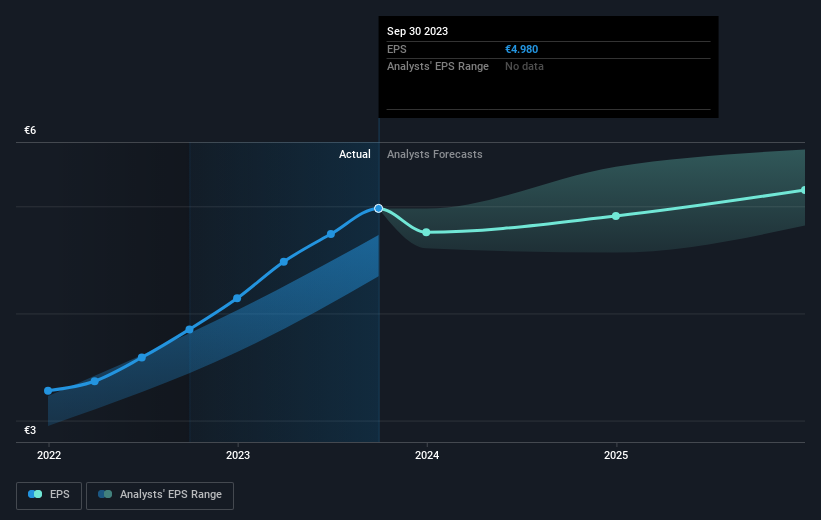Click the 2022 x-axis label
Image resolution: width=821 pixels, height=520 pixels.
(x=49, y=455)
